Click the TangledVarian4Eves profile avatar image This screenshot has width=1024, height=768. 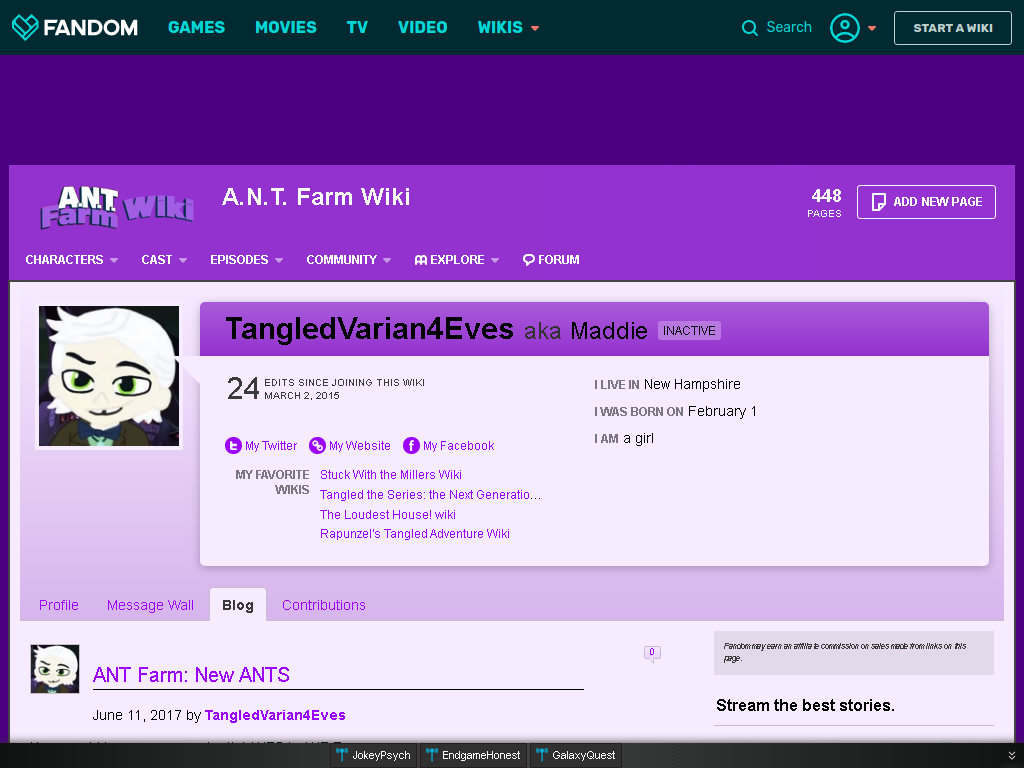coord(109,376)
